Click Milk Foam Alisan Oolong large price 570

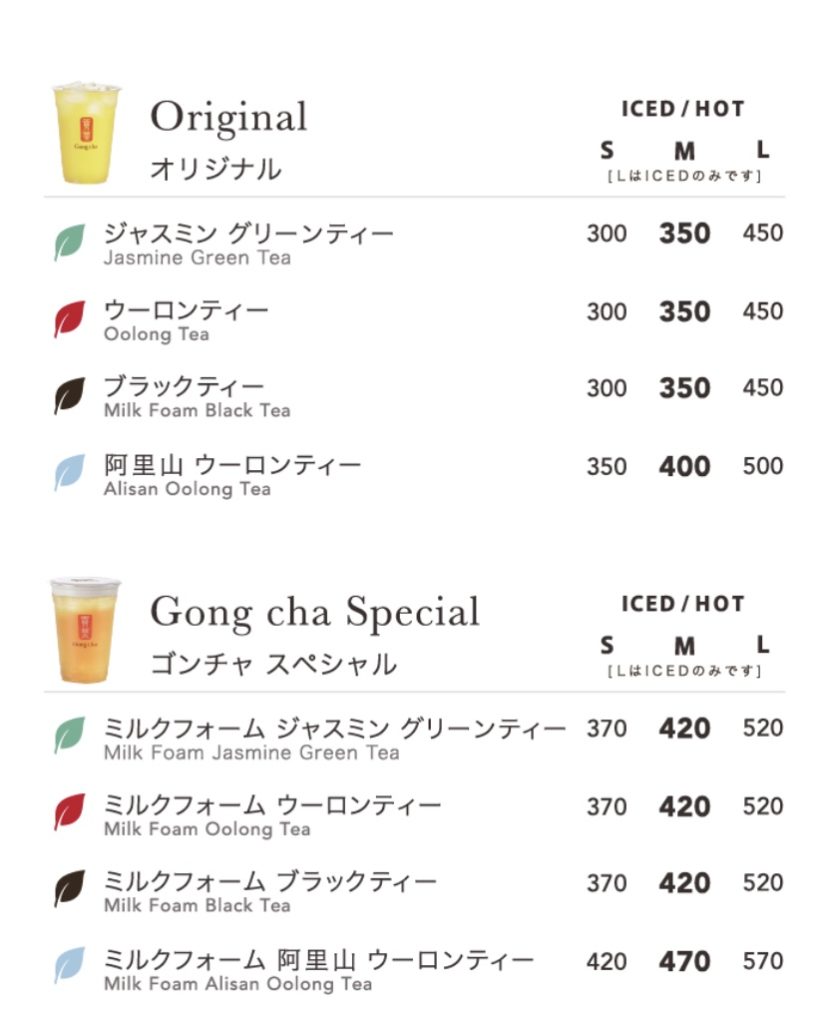point(763,961)
